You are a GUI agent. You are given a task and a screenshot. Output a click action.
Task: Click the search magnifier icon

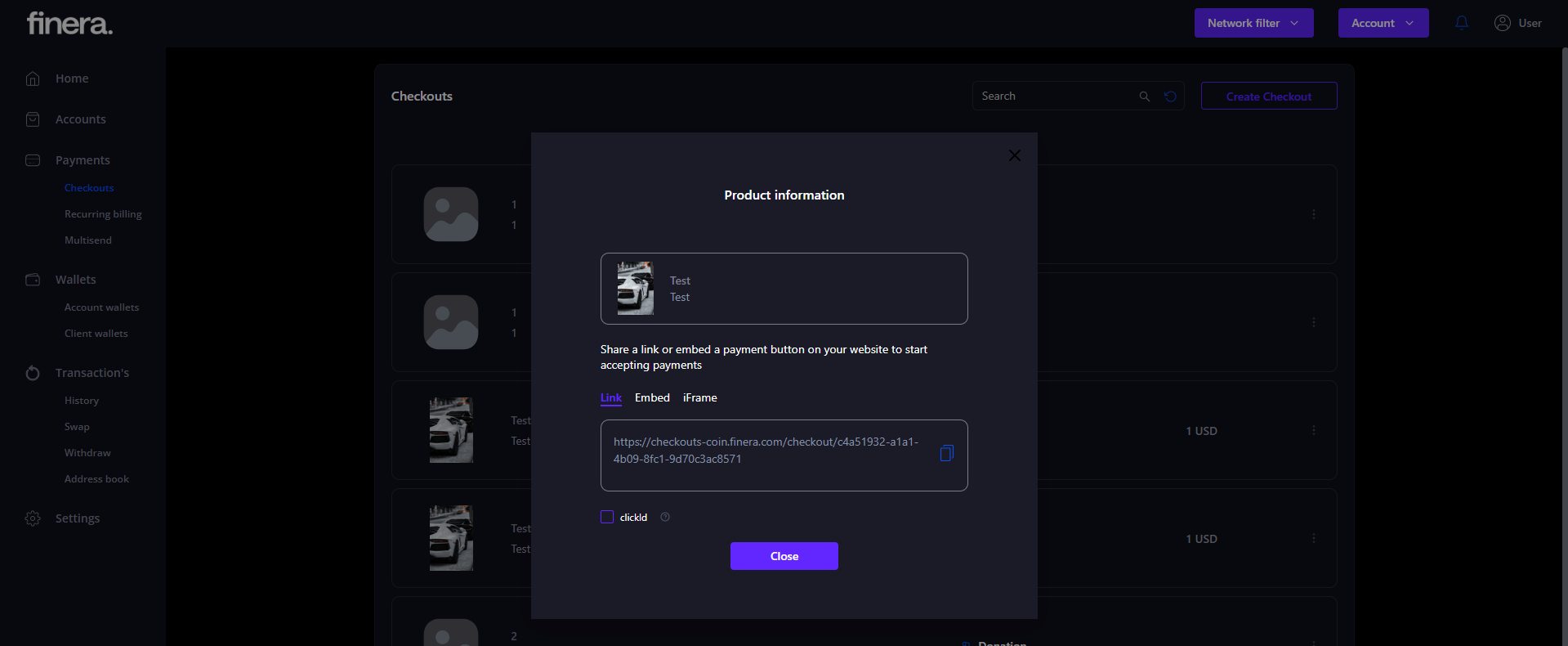tap(1144, 96)
